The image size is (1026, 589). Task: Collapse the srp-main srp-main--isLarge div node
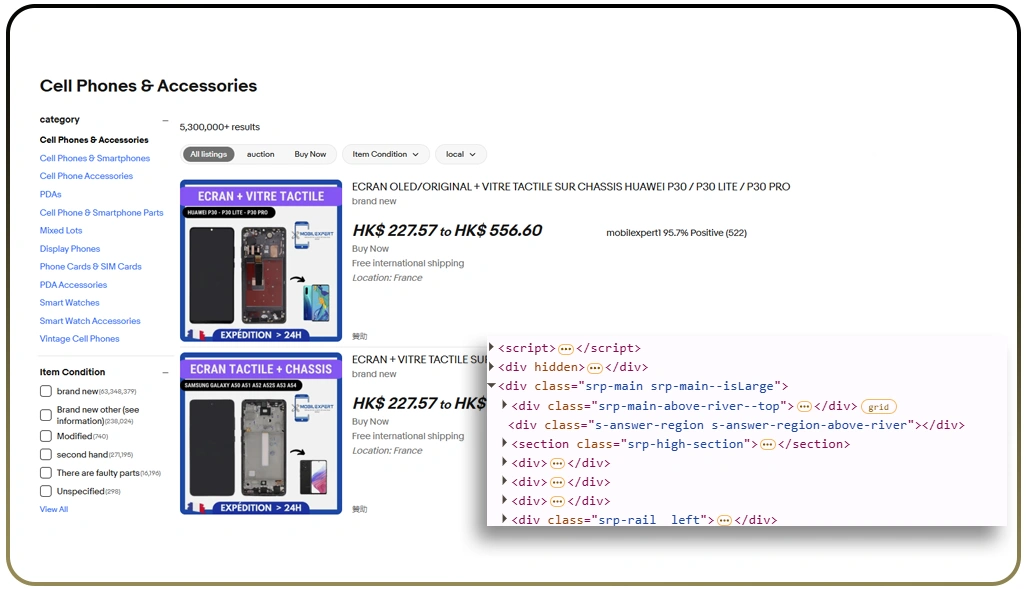[492, 386]
